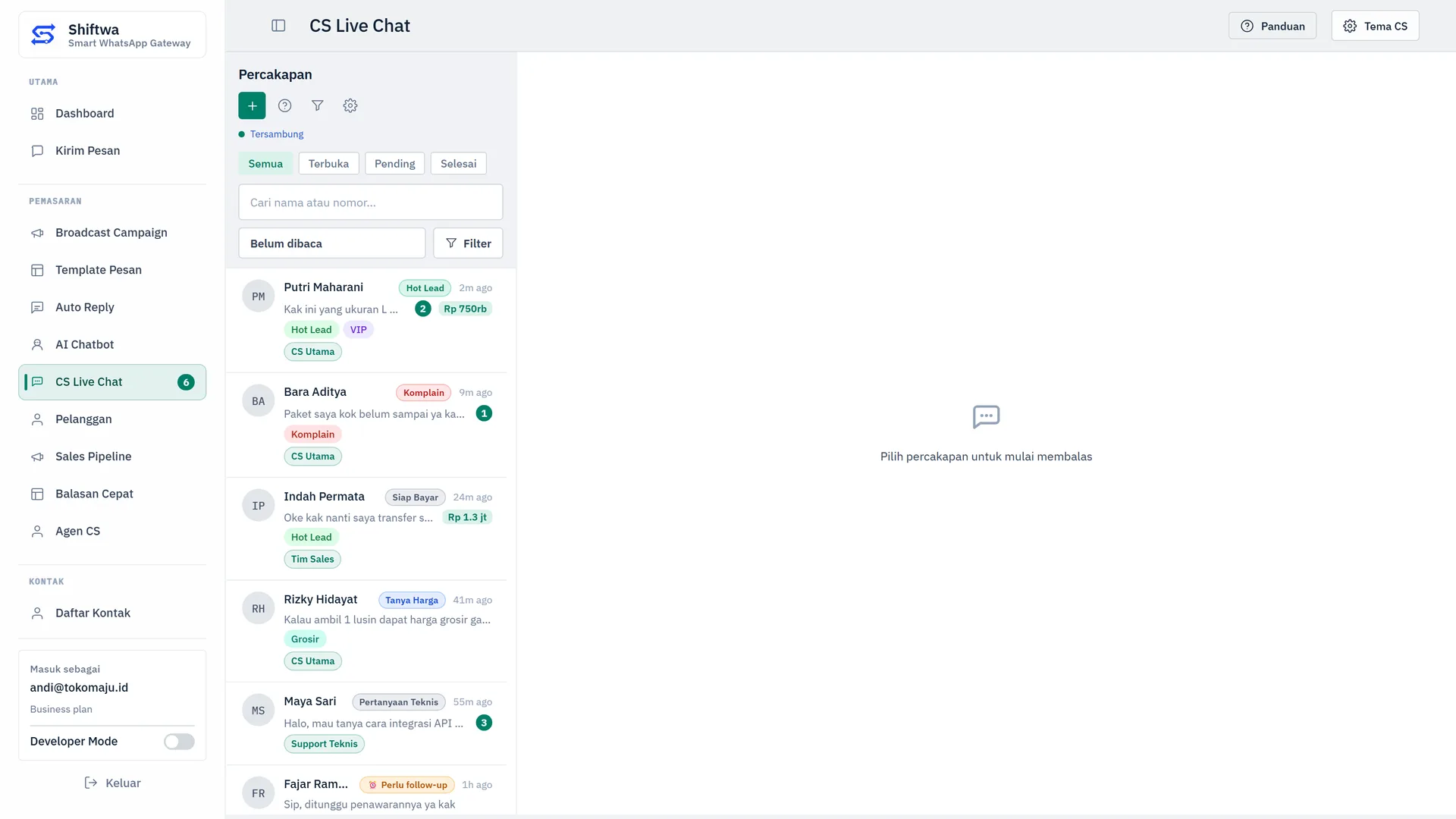
Task: Open Sales Pipeline in sidebar
Action: pos(112,457)
